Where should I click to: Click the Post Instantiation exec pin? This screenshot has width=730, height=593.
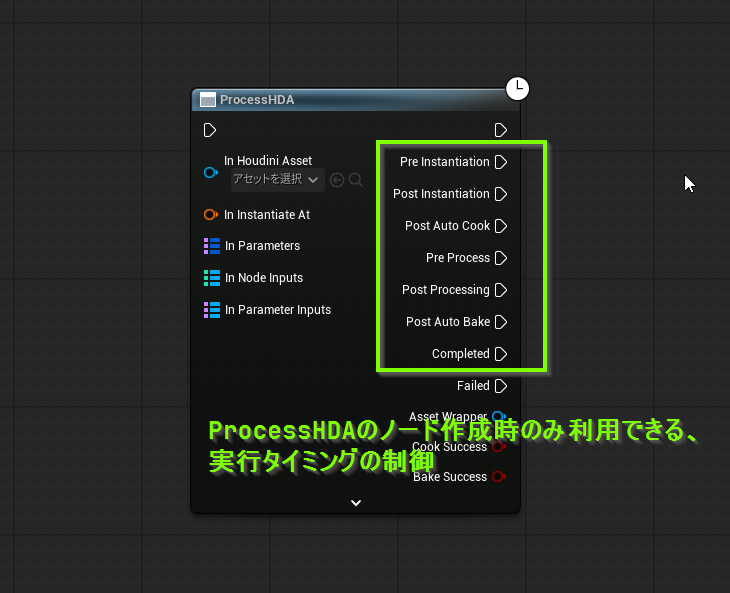(x=500, y=194)
